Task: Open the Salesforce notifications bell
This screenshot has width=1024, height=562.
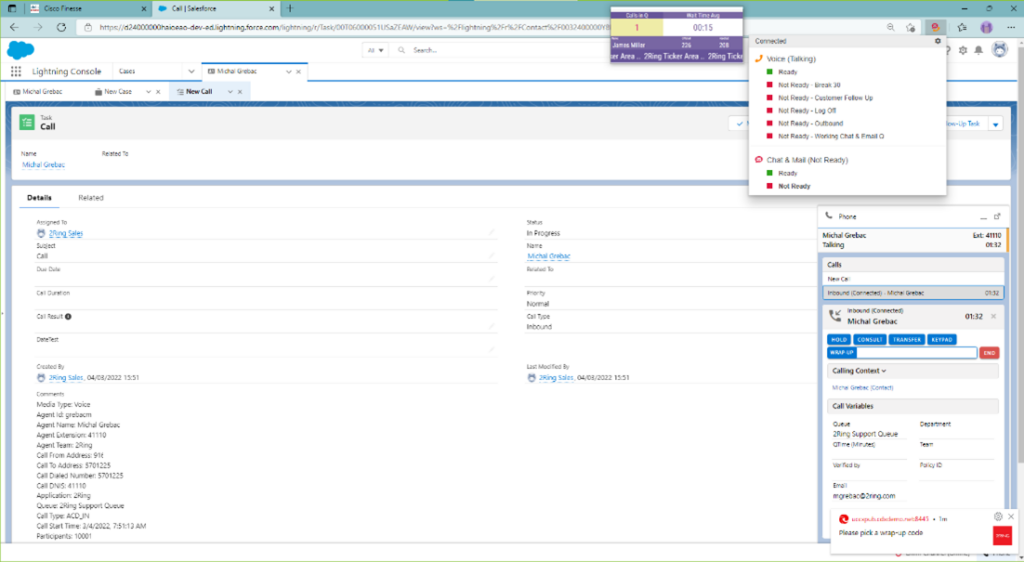Action: pyautogui.click(x=978, y=50)
